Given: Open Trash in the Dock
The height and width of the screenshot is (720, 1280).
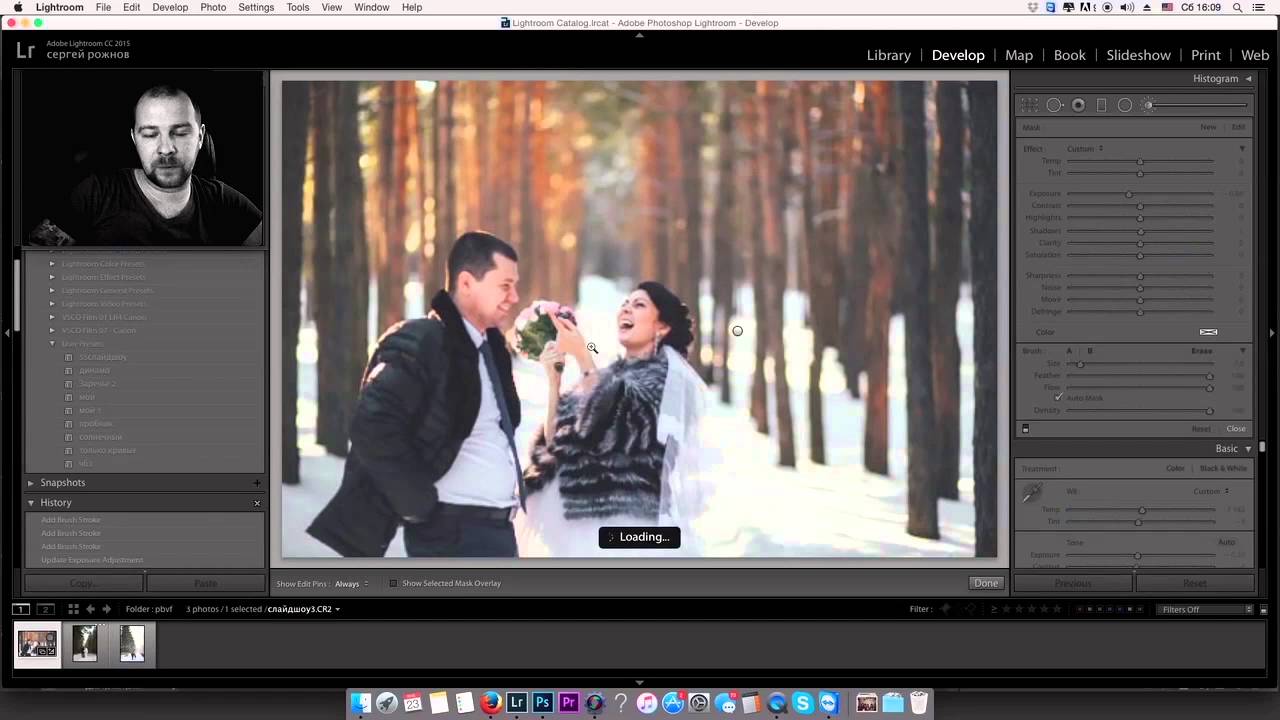Looking at the screenshot, I should [919, 703].
